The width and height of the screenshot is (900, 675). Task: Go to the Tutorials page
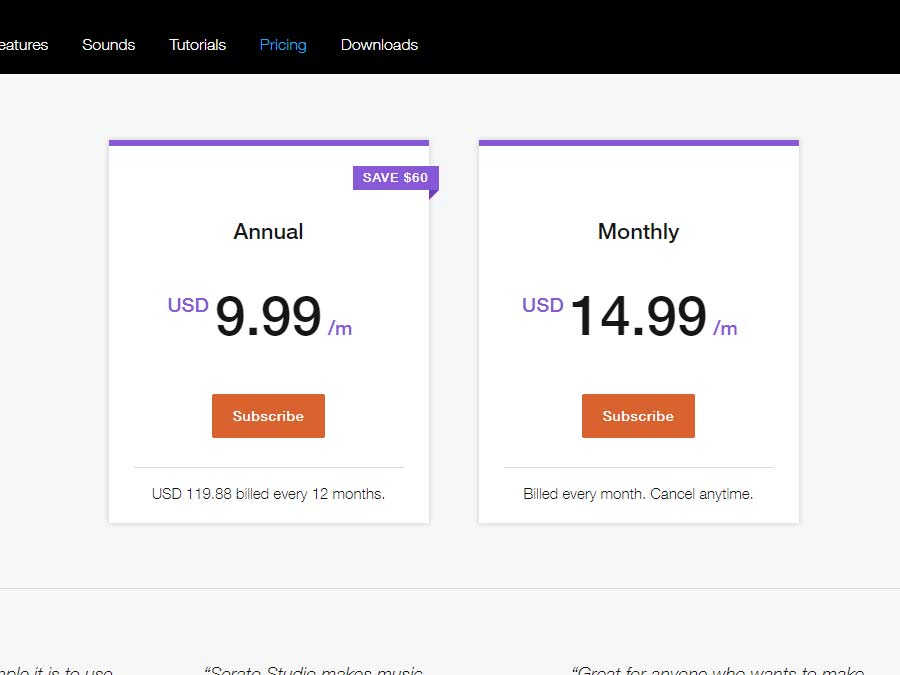(197, 45)
